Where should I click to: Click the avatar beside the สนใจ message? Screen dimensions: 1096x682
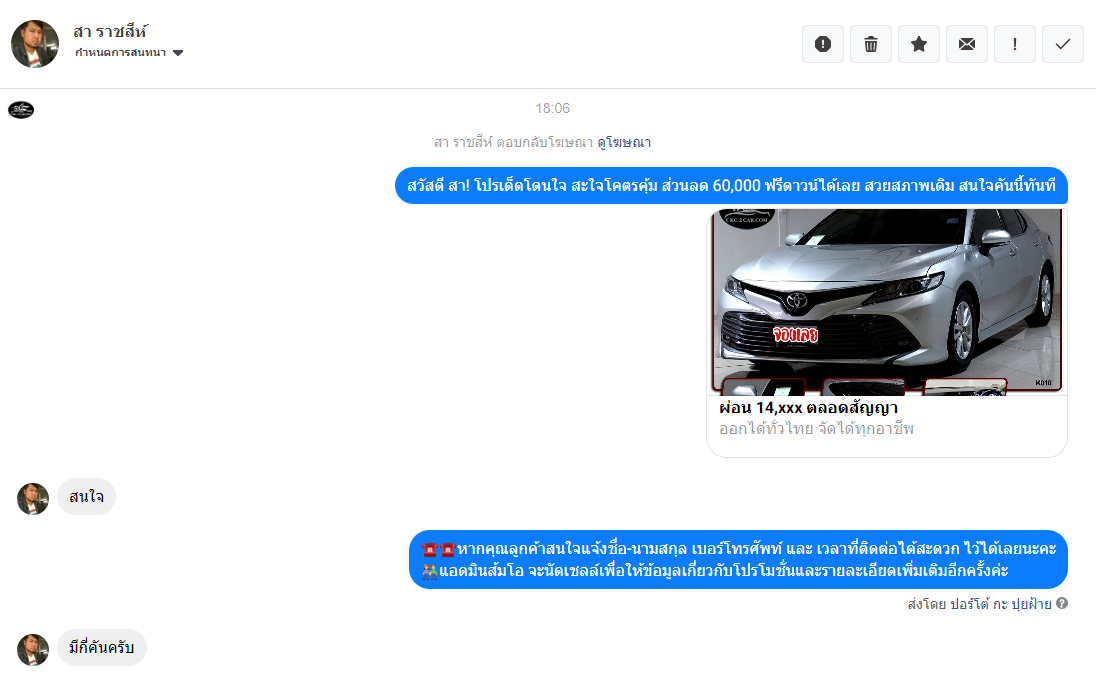[x=33, y=498]
